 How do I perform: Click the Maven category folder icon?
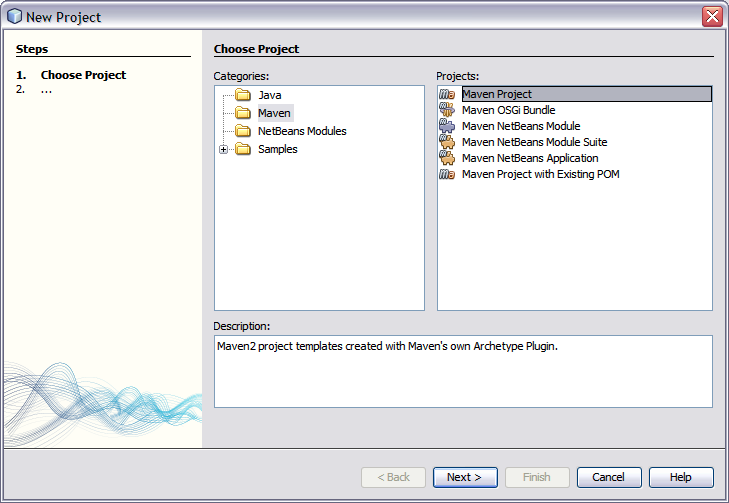pos(243,113)
